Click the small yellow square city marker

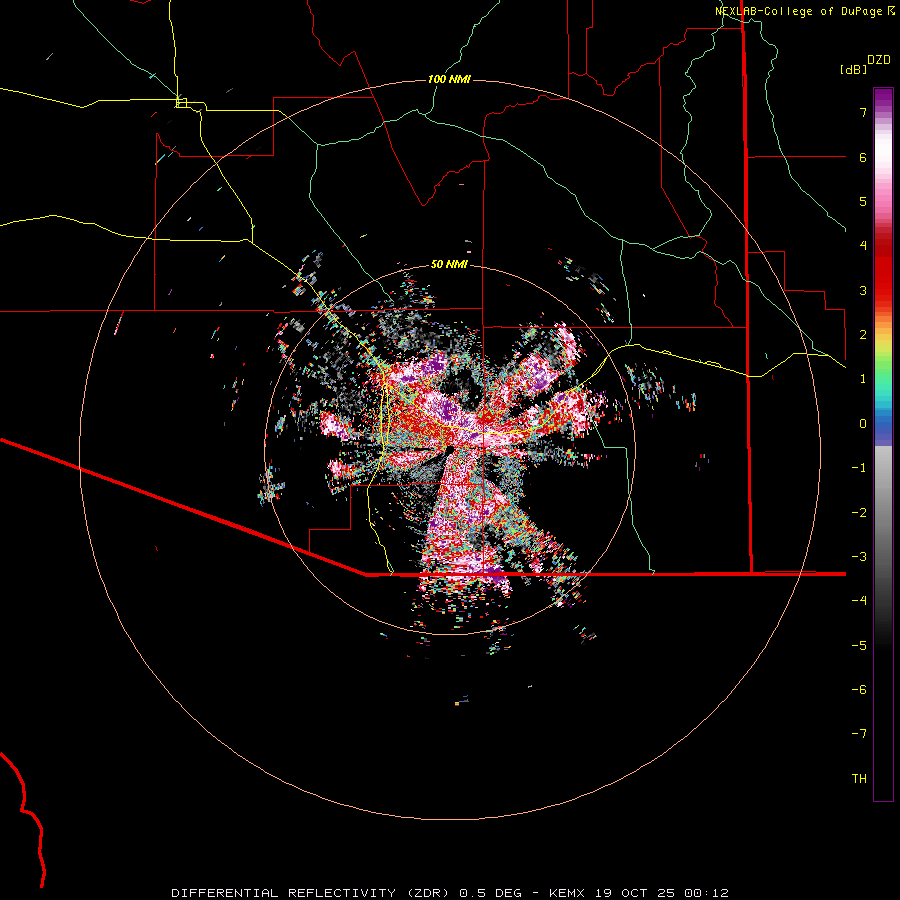click(182, 103)
